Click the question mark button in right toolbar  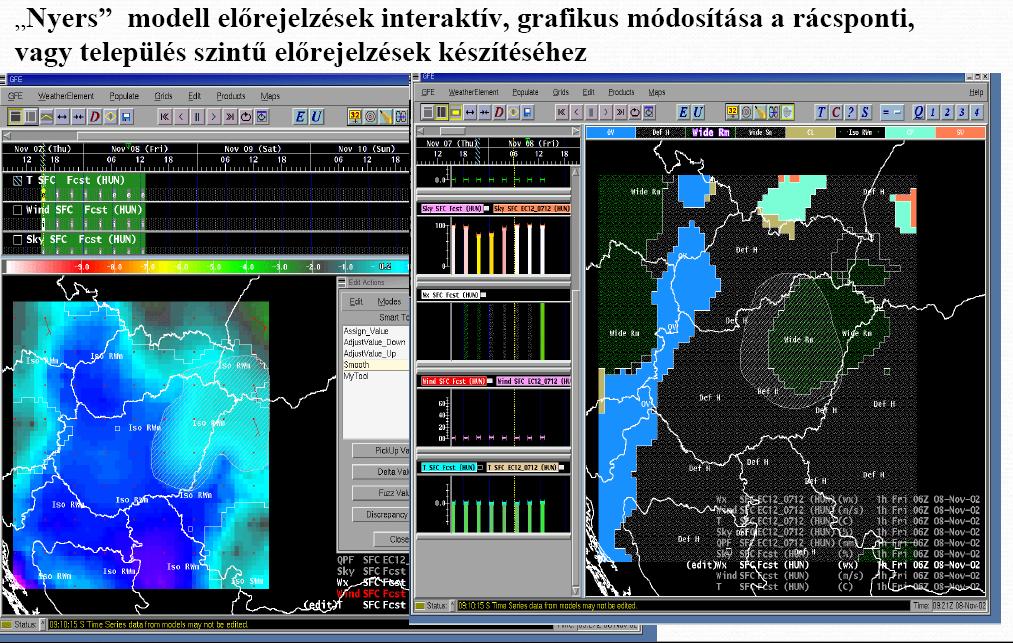[x=850, y=112]
